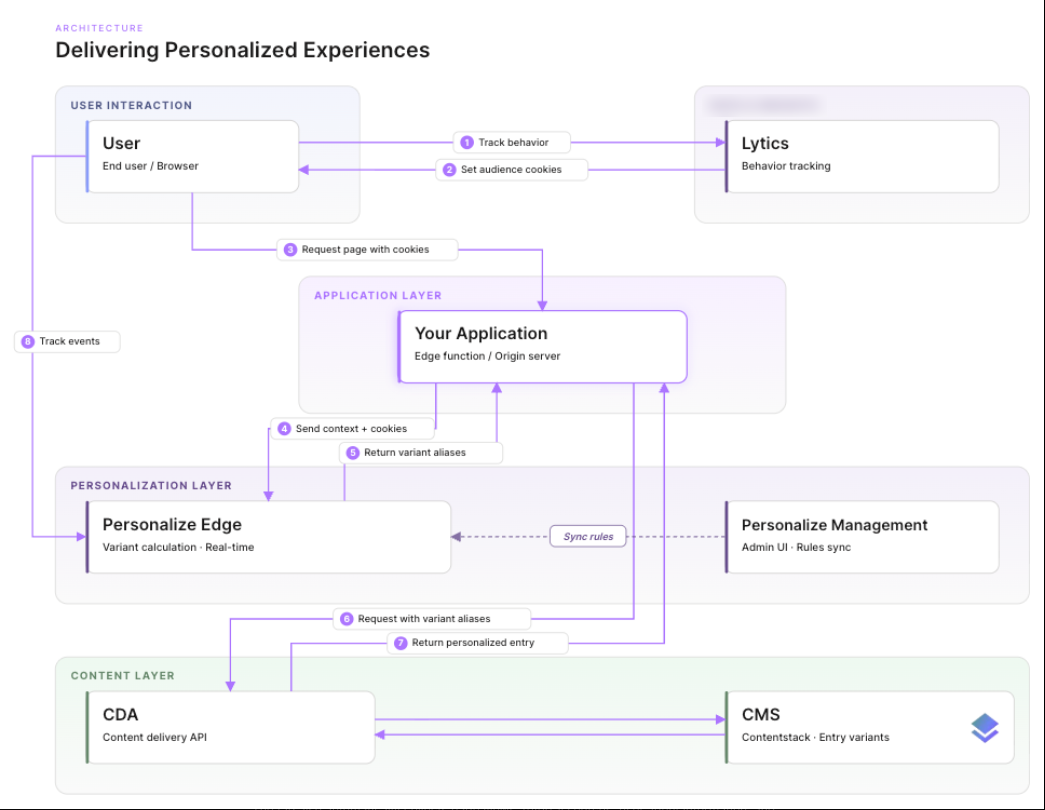Image resolution: width=1045 pixels, height=810 pixels.
Task: Click the "Personalize Management" heading
Action: (x=834, y=525)
